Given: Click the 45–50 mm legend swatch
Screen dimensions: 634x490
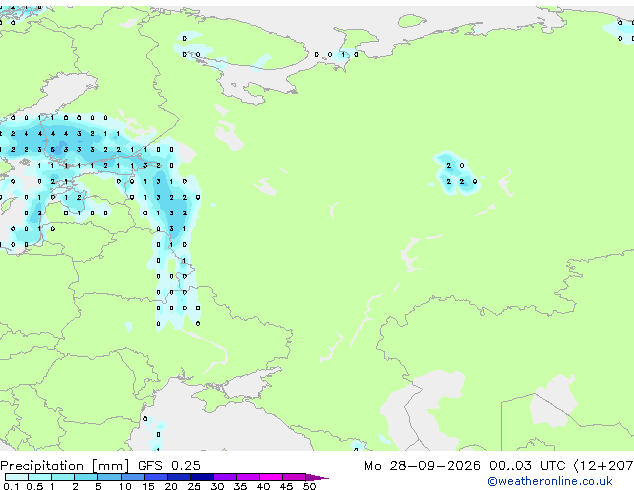Looking at the screenshot, I should (294, 477).
